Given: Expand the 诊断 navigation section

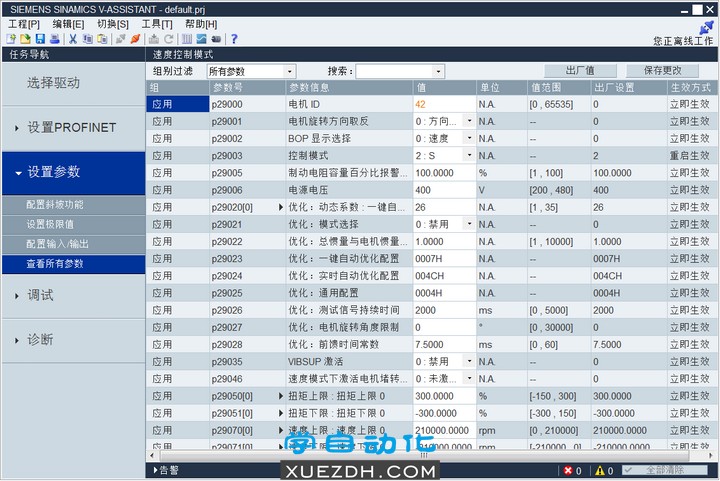Looking at the screenshot, I should pos(73,340).
